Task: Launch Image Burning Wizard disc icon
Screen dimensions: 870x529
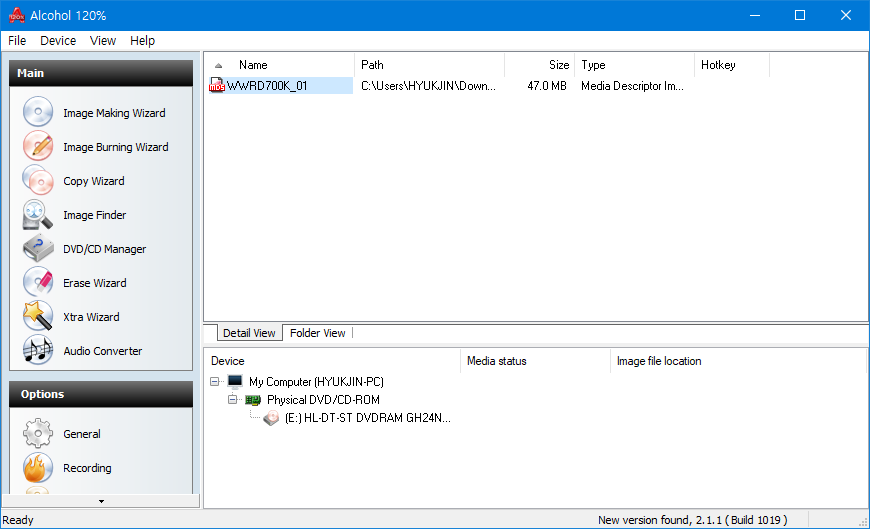Action: point(38,146)
